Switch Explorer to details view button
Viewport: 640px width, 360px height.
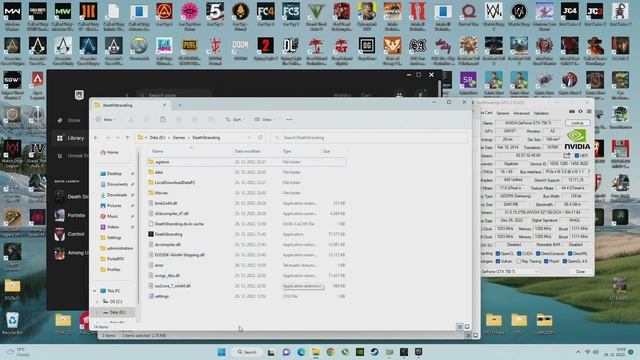[460, 327]
